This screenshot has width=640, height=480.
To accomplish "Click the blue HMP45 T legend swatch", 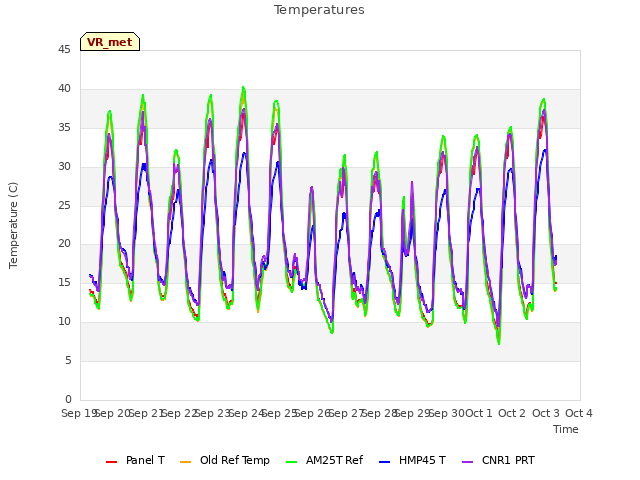I will pyautogui.click(x=384, y=462).
